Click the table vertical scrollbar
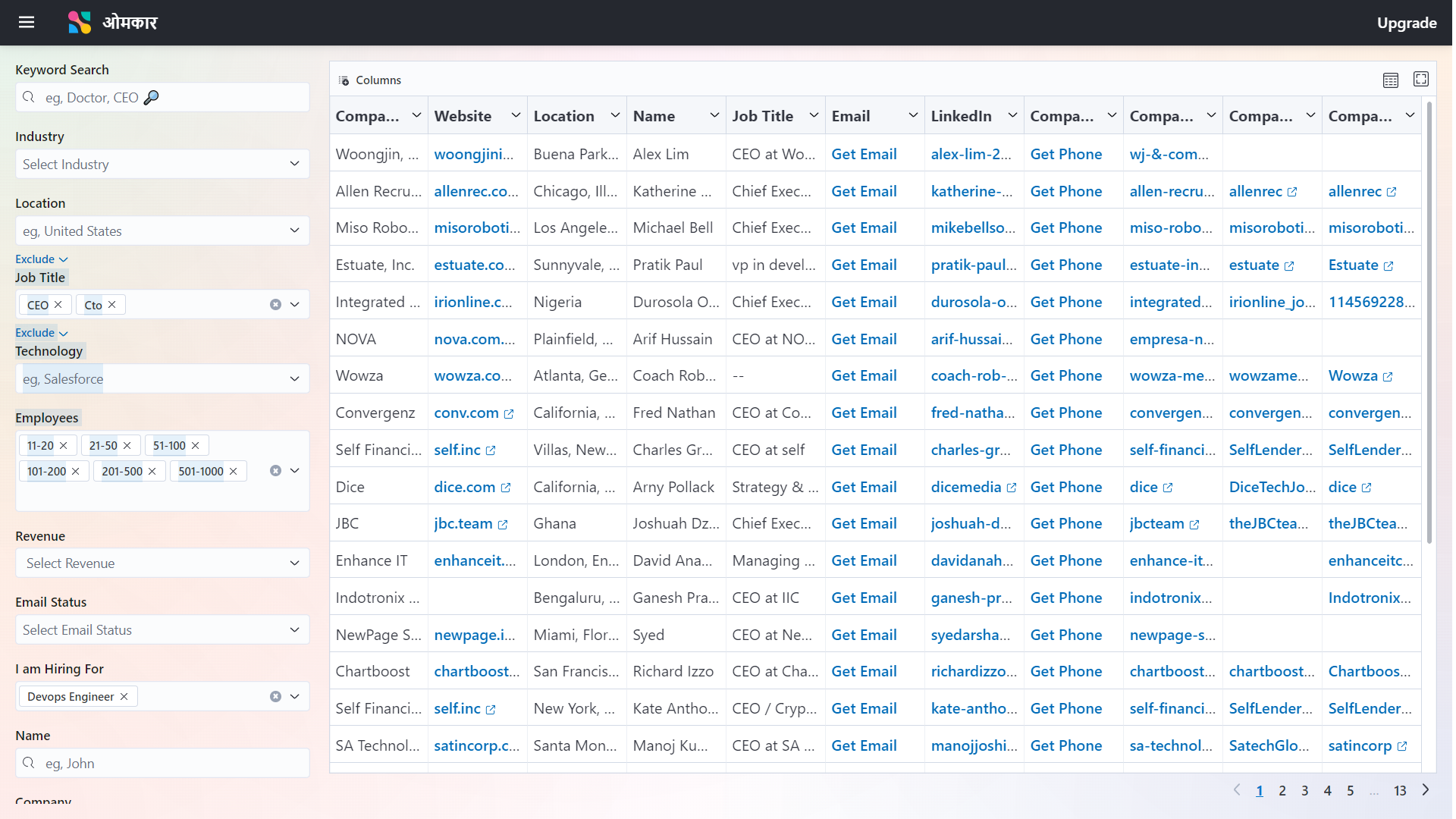 pos(1429,322)
